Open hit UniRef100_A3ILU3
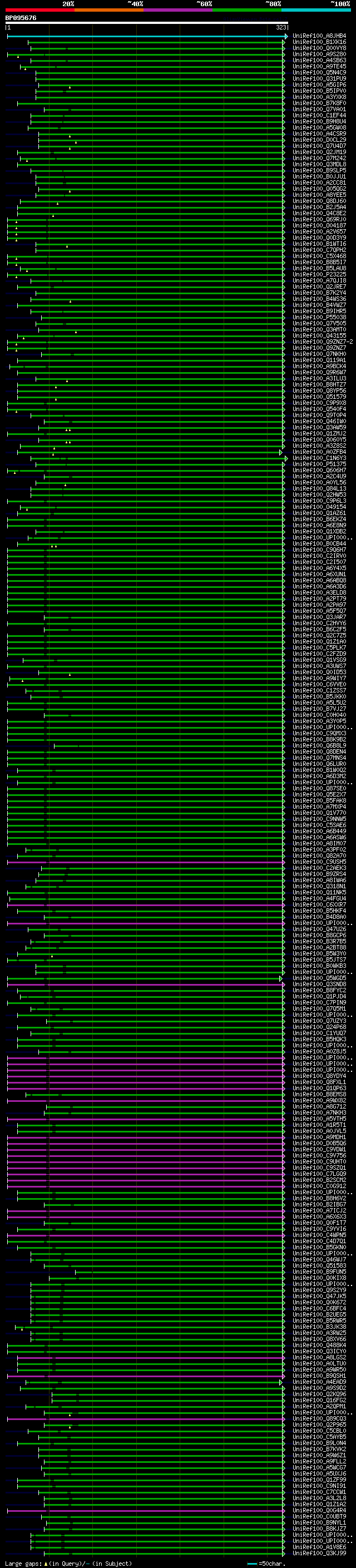 (319, 379)
